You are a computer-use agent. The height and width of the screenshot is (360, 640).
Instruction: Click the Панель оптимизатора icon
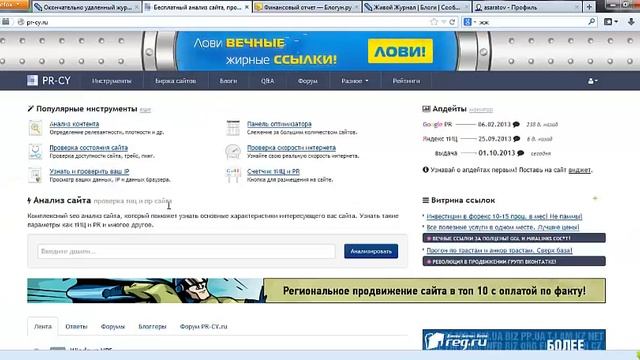click(x=233, y=128)
